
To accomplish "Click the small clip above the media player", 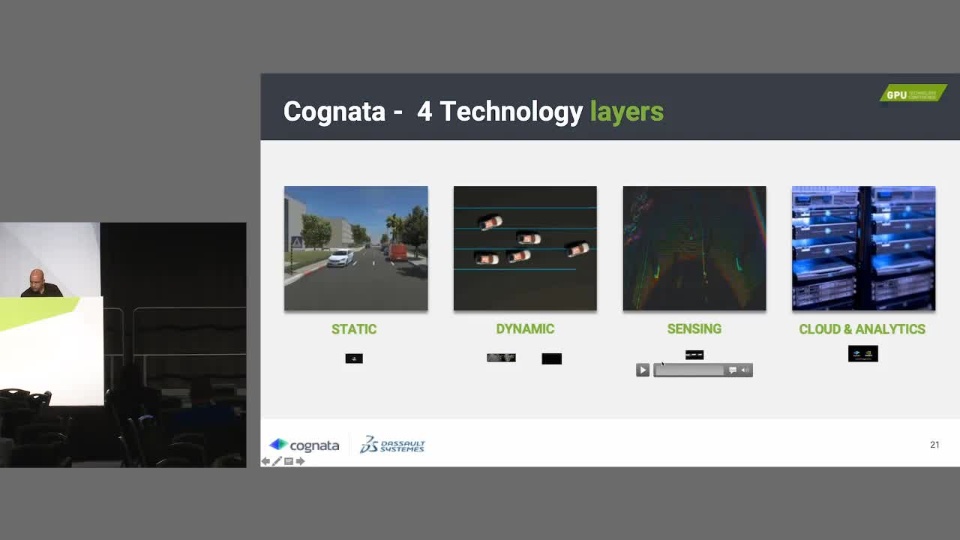I will [694, 354].
